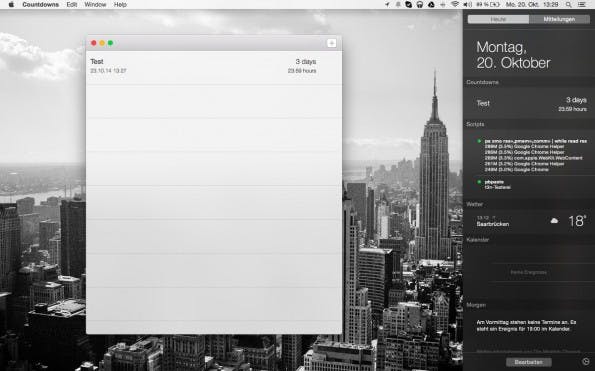Image resolution: width=595 pixels, height=371 pixels.
Task: Click the 18° temperature reading
Action: (x=577, y=221)
